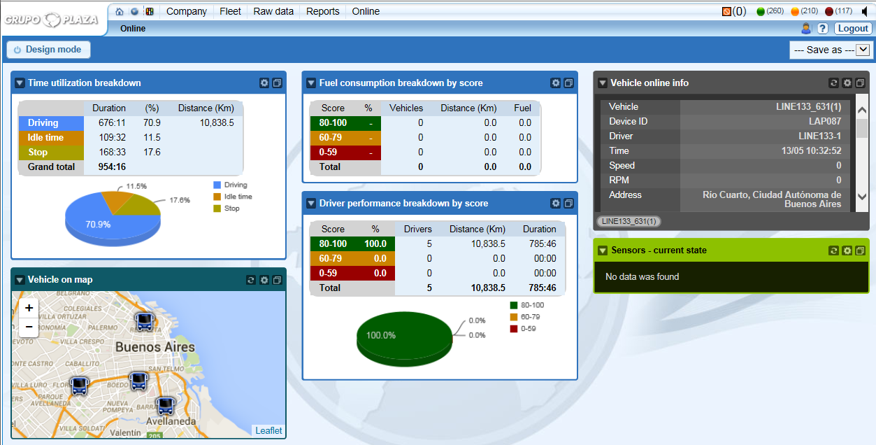Zoom in on the map
The width and height of the screenshot is (876, 445).
tap(29, 308)
